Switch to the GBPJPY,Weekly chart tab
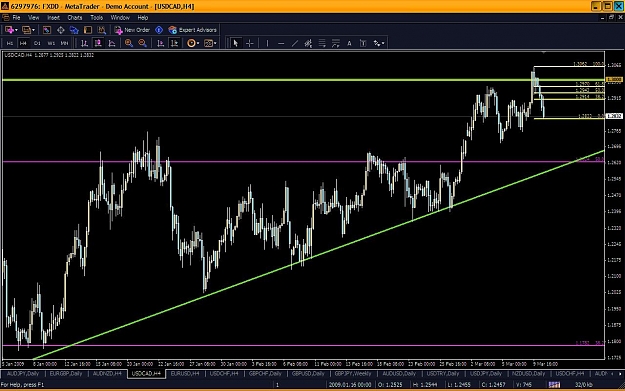The image size is (625, 391). [353, 374]
